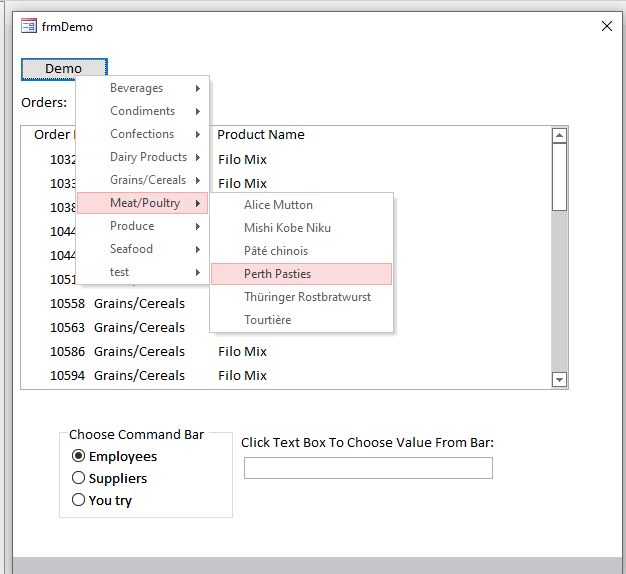This screenshot has height=574, width=626.
Task: Click the orders list scrollbar thumb
Action: [x=559, y=178]
